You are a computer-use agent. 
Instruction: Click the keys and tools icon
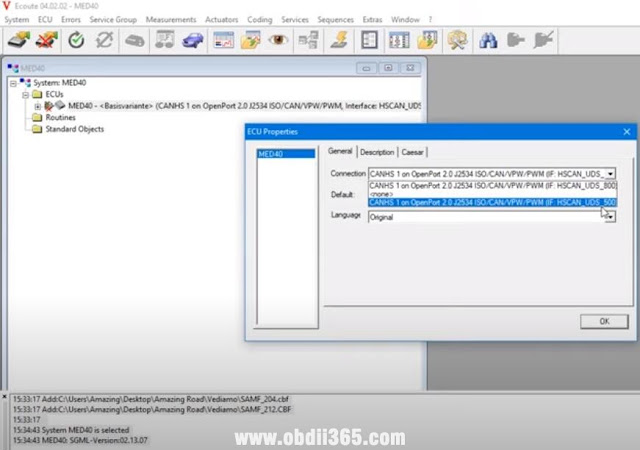458,40
